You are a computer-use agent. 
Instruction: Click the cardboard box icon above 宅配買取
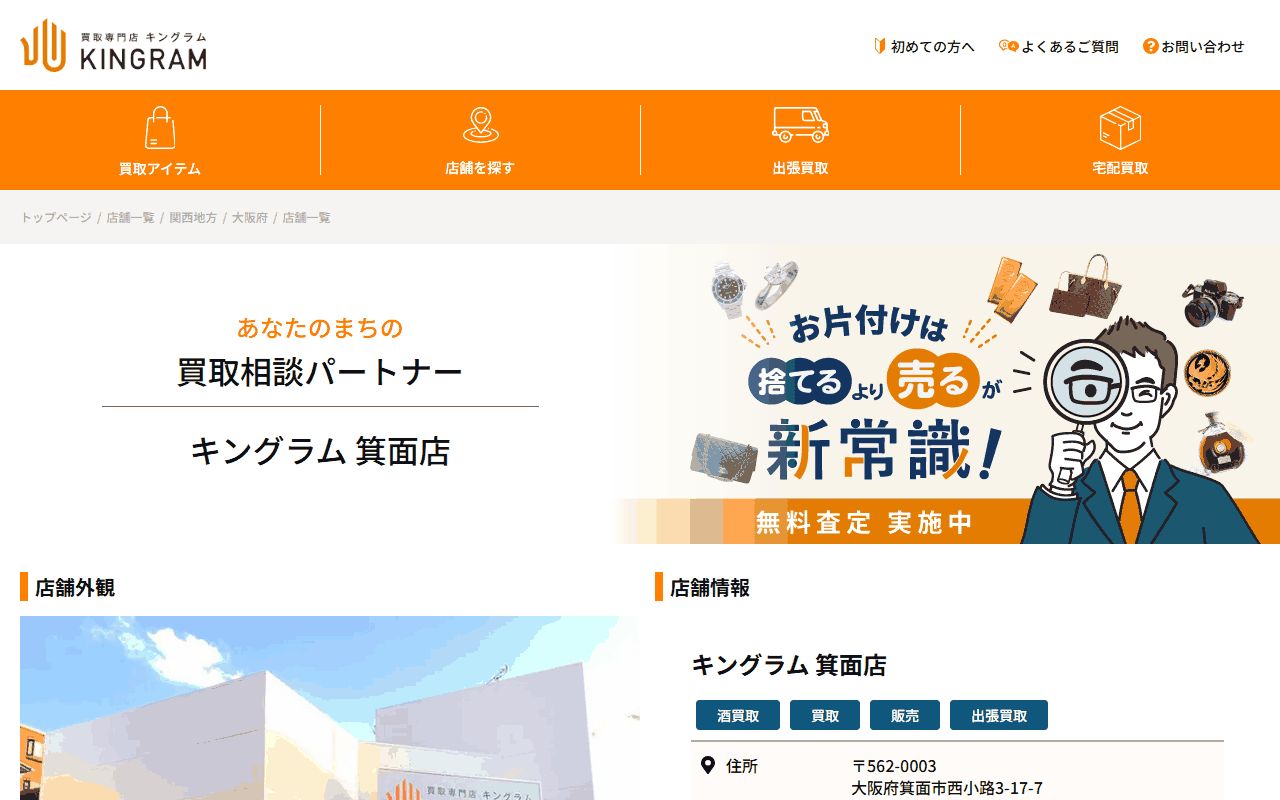[x=1120, y=128]
